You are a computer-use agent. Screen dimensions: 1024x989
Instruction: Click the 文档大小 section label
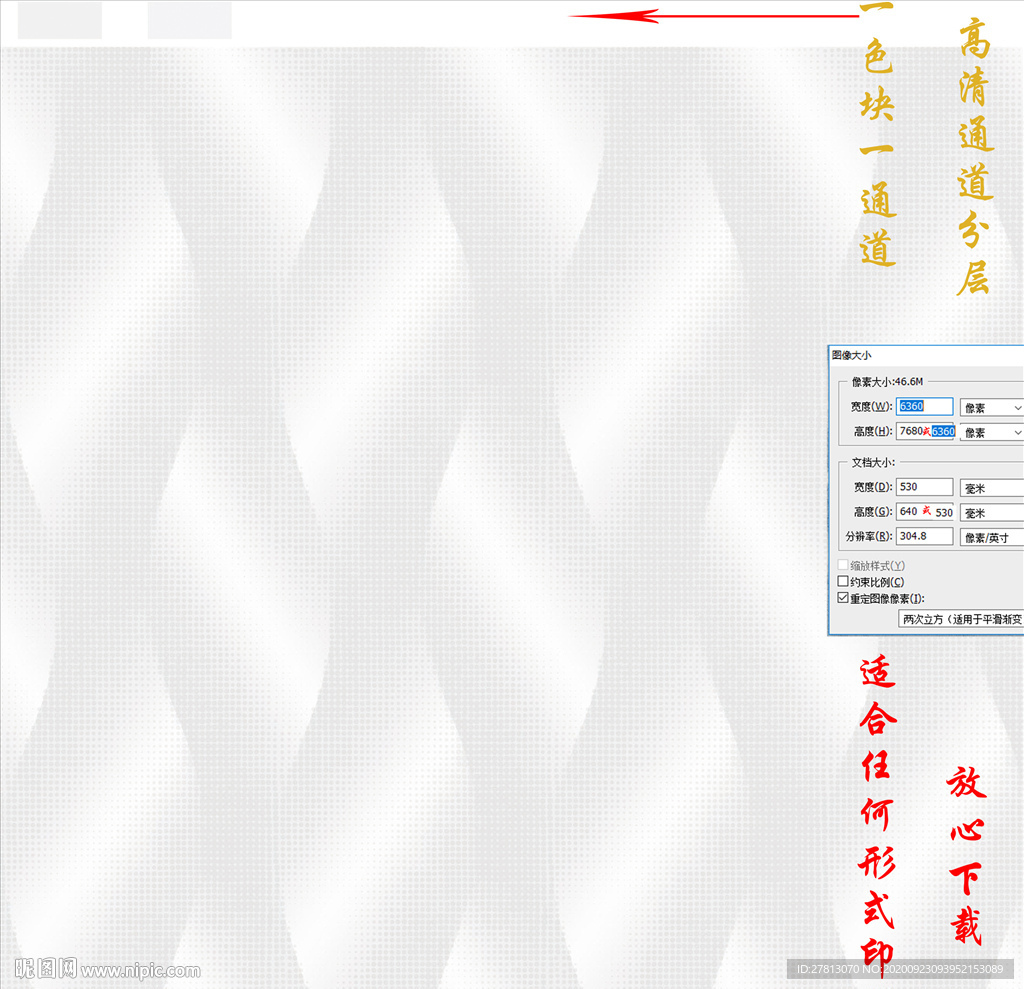[x=873, y=462]
